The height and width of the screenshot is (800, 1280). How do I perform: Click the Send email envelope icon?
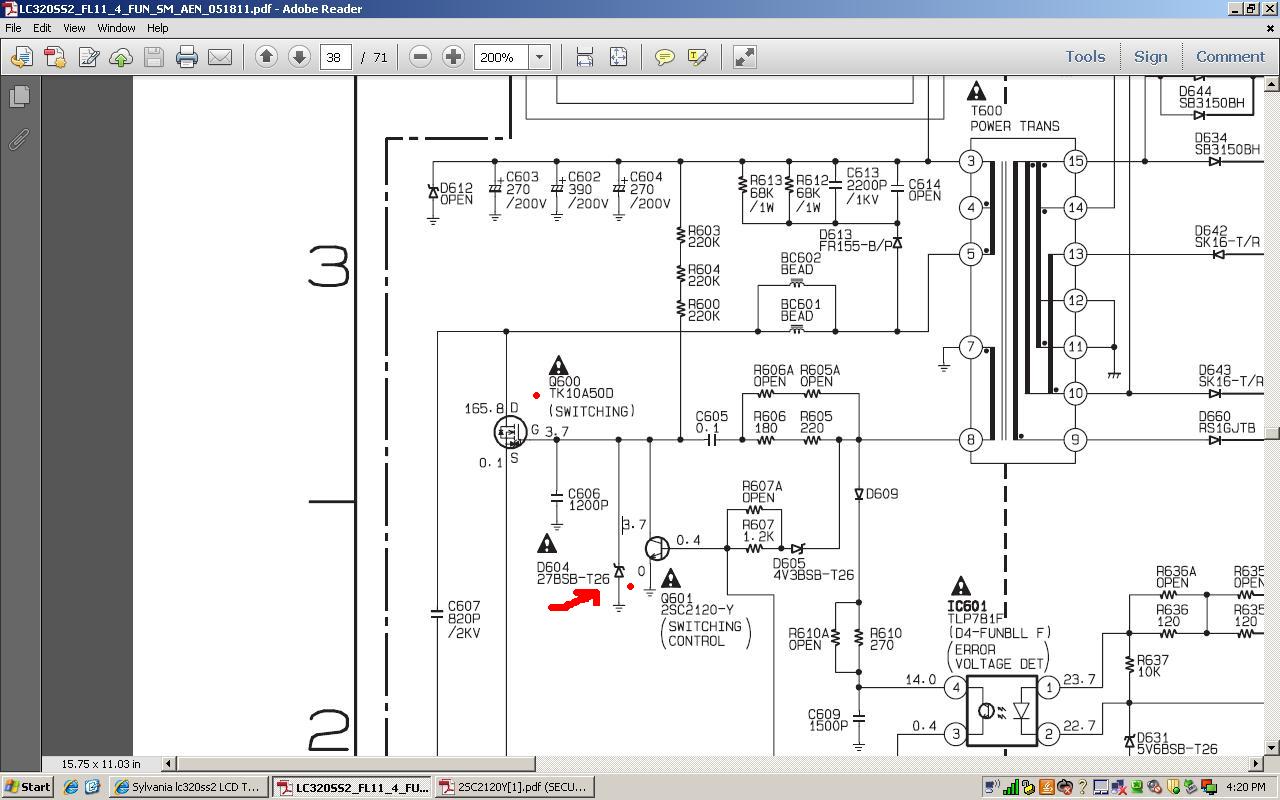click(x=220, y=57)
